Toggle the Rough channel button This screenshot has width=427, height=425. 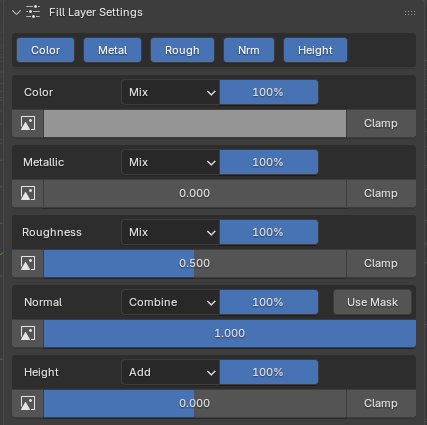click(x=182, y=50)
